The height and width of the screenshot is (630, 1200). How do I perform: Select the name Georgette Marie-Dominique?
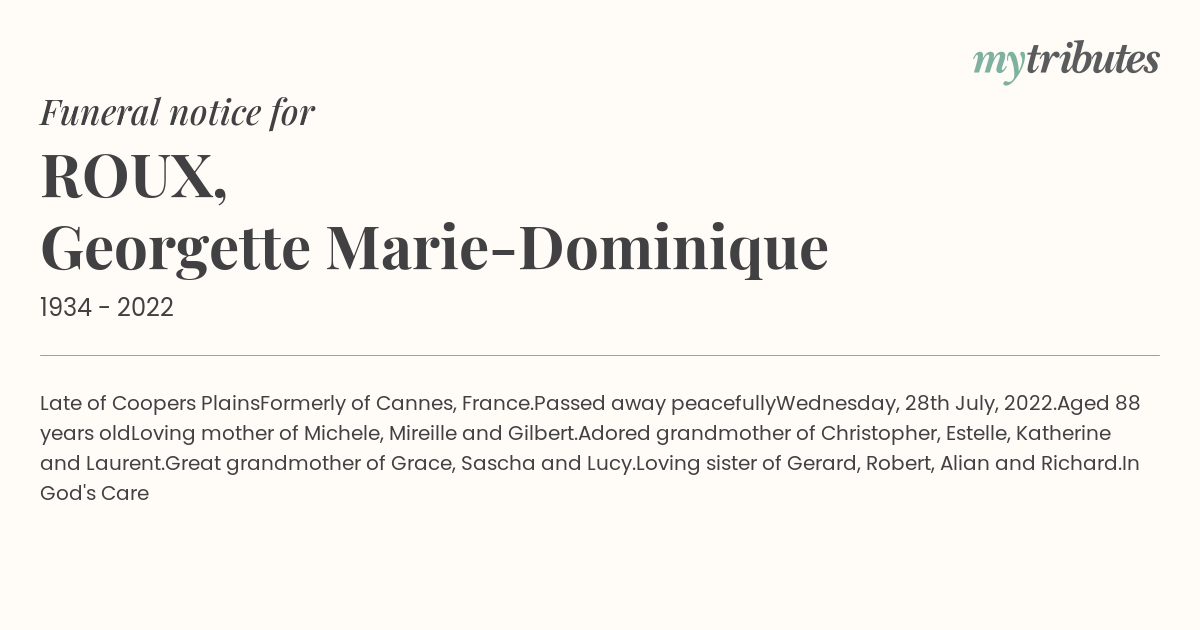[434, 249]
